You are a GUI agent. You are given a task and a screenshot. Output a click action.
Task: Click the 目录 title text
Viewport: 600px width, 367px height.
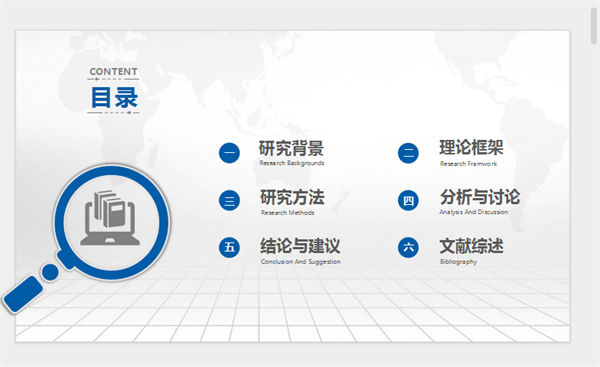tap(114, 98)
